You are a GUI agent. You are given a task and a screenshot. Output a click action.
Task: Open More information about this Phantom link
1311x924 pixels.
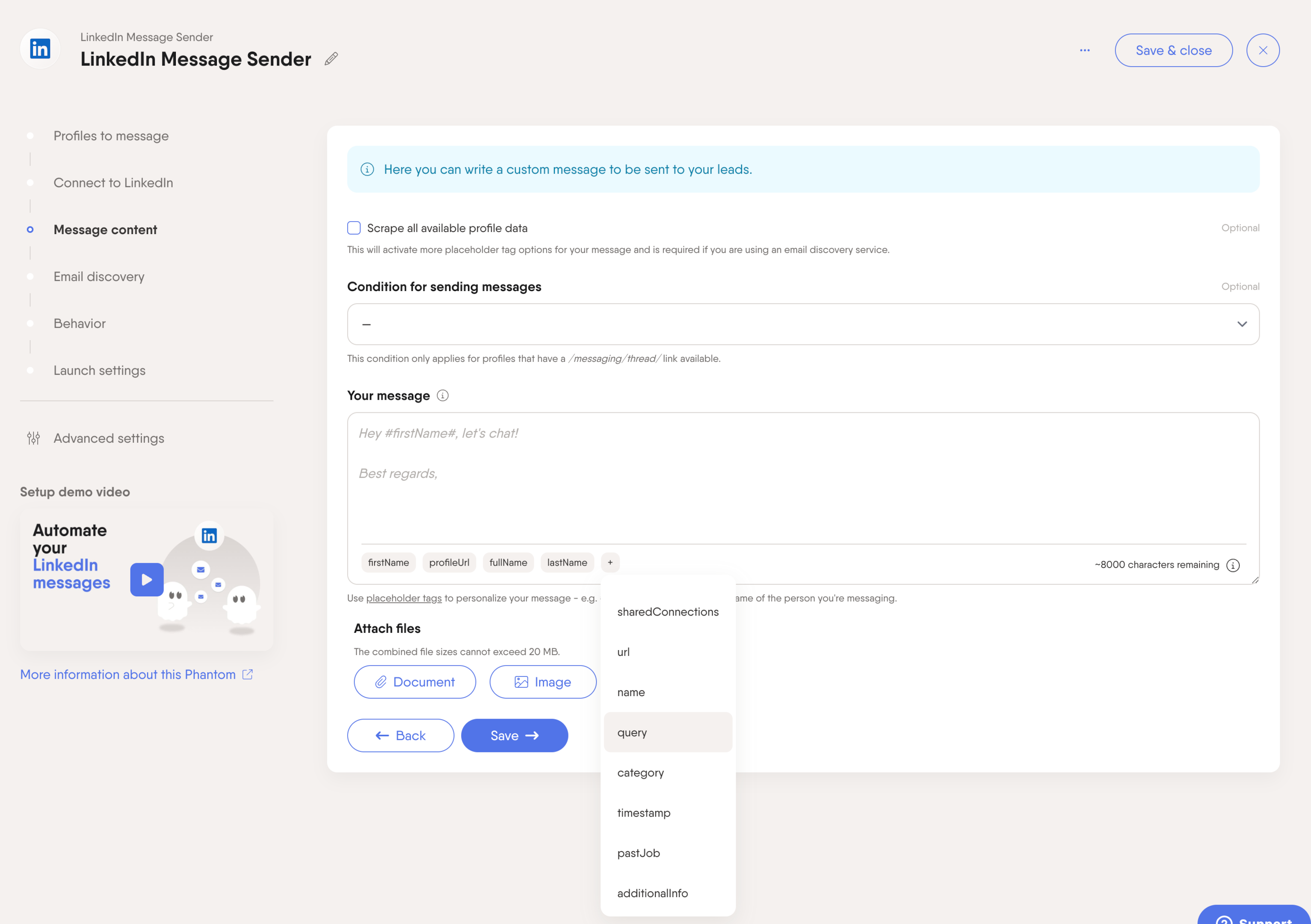tap(128, 675)
